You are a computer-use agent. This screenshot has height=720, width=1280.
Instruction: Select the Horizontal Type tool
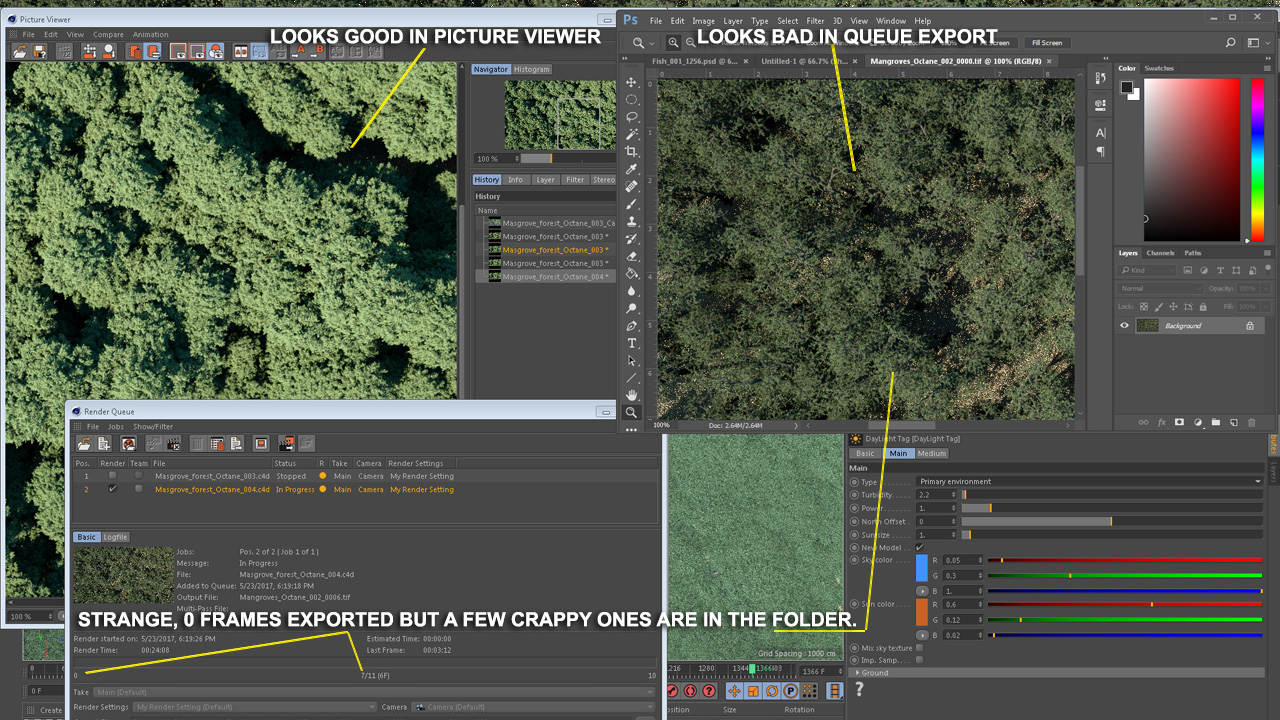pos(631,343)
